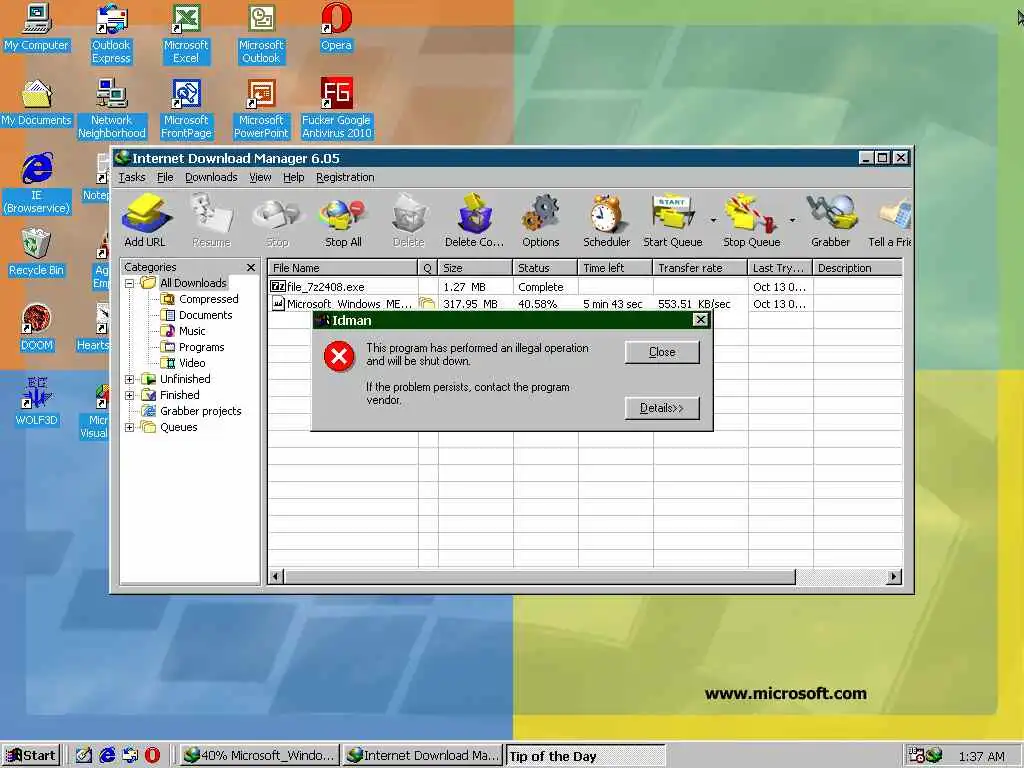
Task: Select Programs category in tree
Action: click(193, 347)
